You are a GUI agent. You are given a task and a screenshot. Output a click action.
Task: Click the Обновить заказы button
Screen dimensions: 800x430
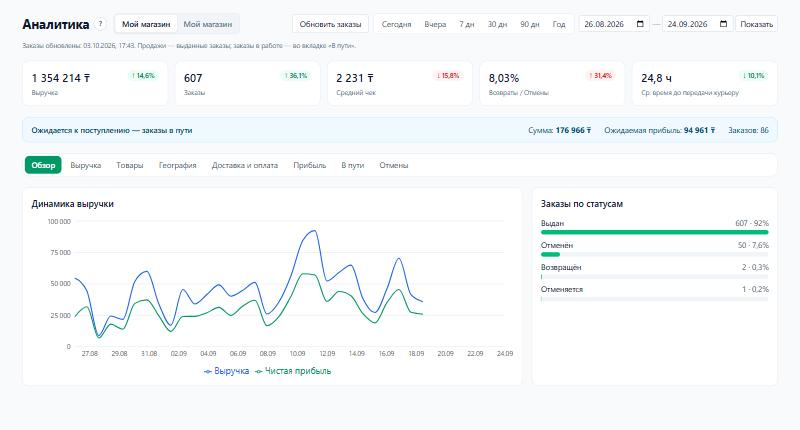point(330,24)
